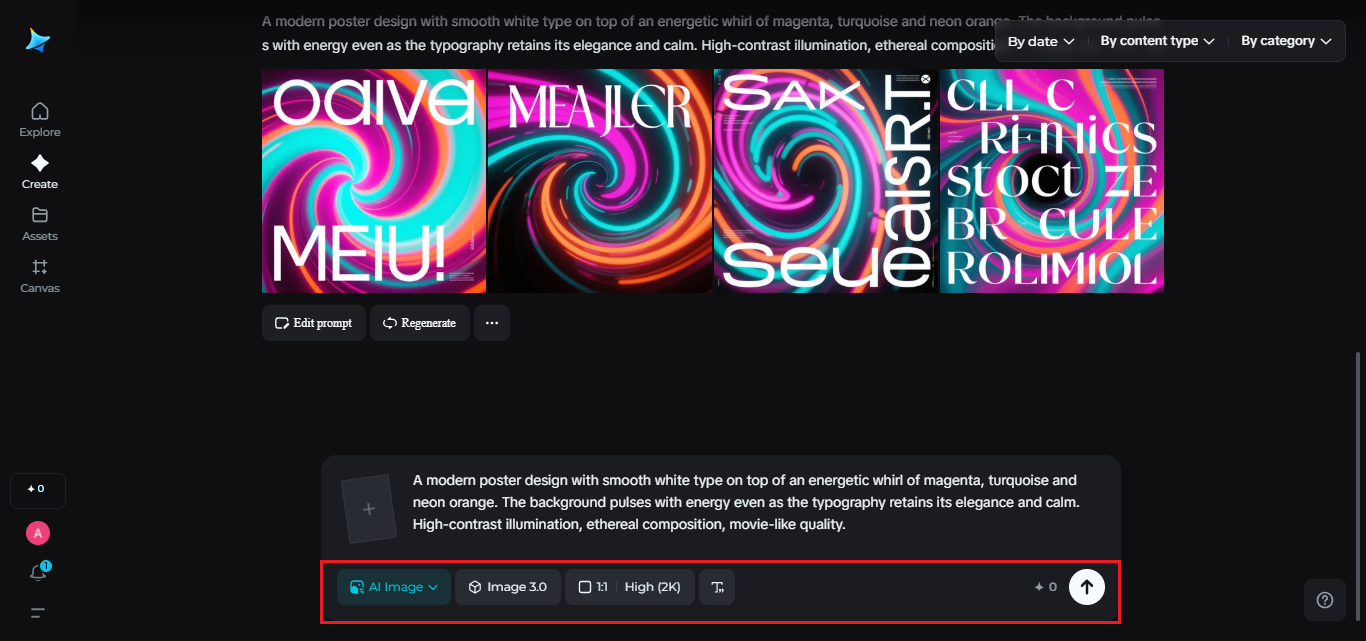Click the Dreamina logo icon
The height and width of the screenshot is (641, 1366).
(x=38, y=40)
